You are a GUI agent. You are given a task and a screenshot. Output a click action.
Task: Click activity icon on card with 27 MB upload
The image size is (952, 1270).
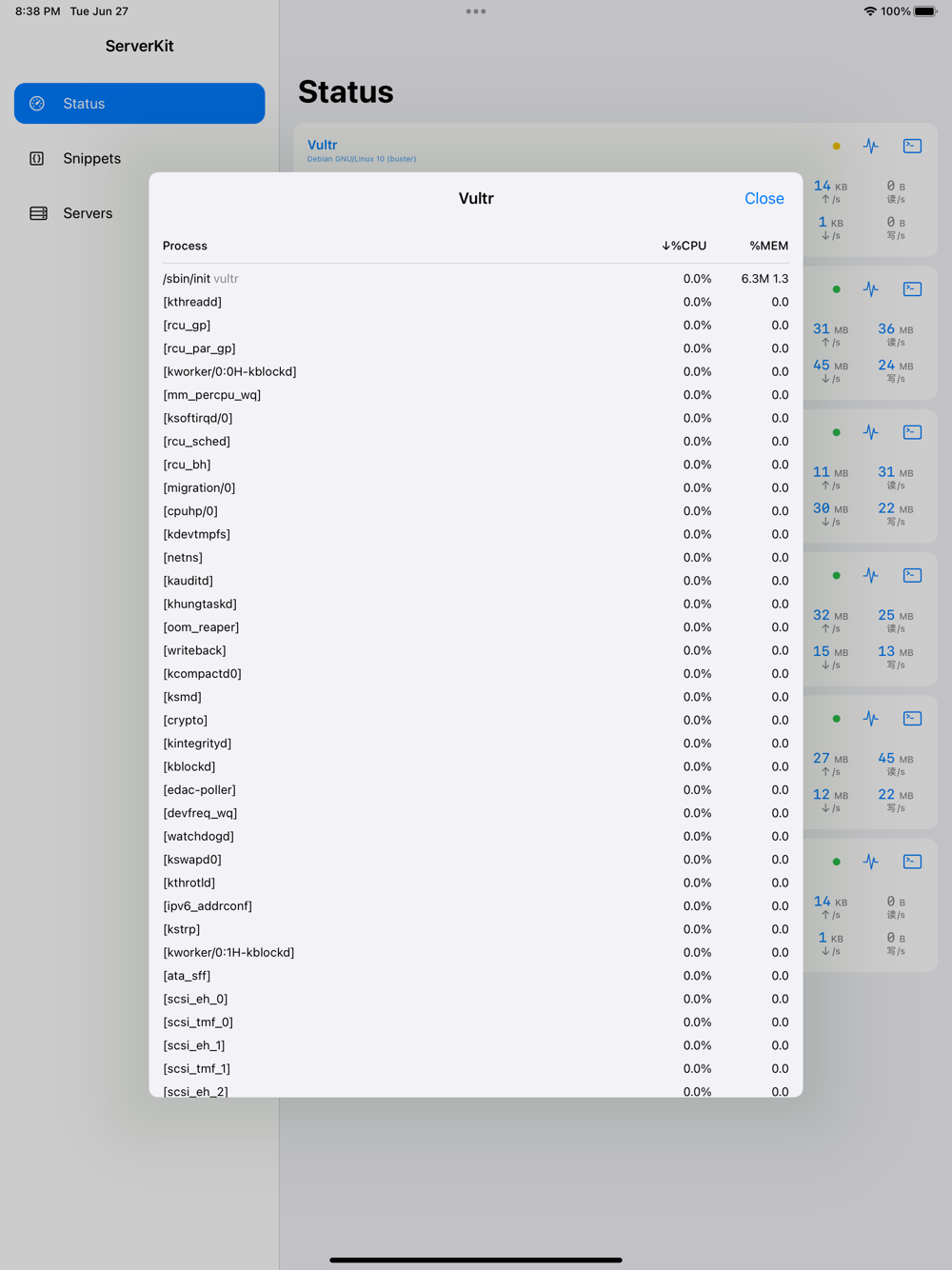tap(871, 718)
